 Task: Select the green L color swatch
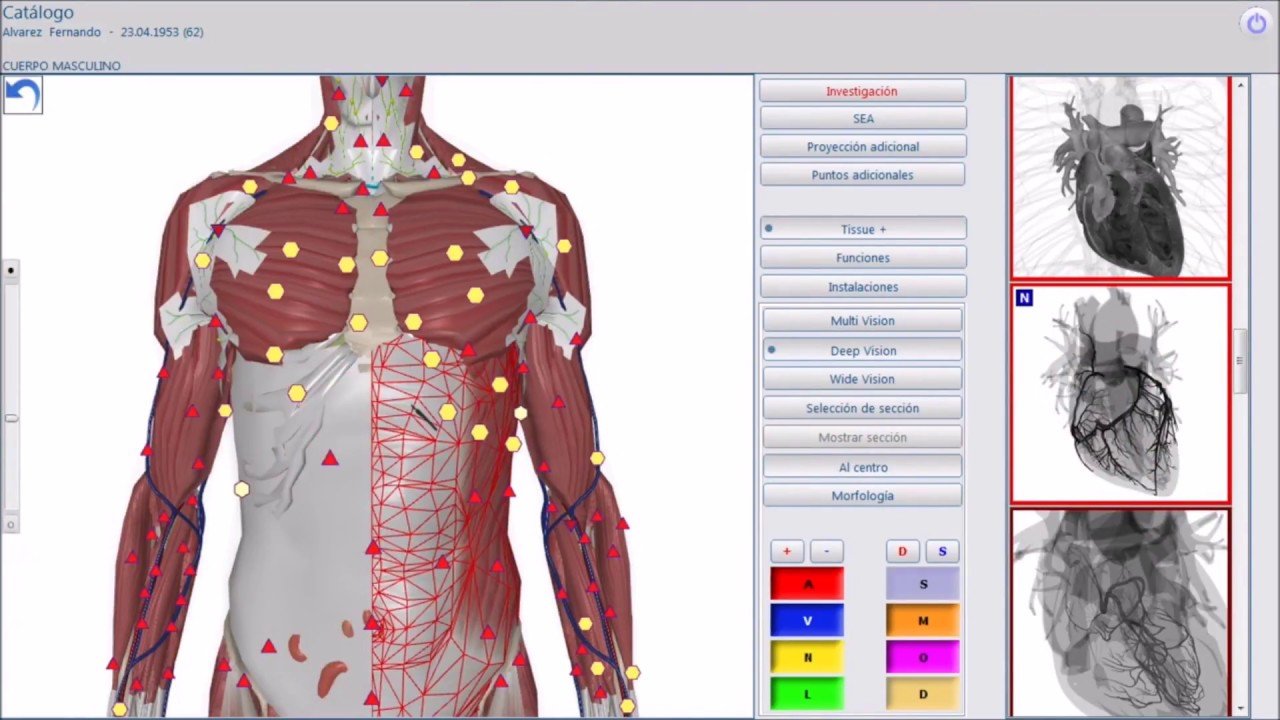(x=807, y=693)
